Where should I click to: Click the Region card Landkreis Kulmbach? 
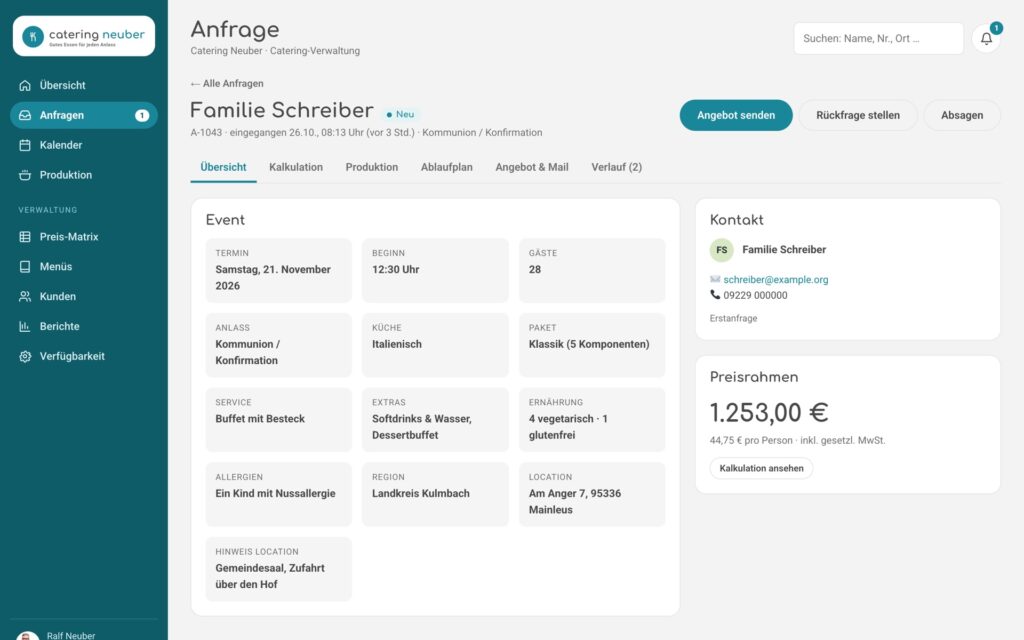click(x=435, y=494)
